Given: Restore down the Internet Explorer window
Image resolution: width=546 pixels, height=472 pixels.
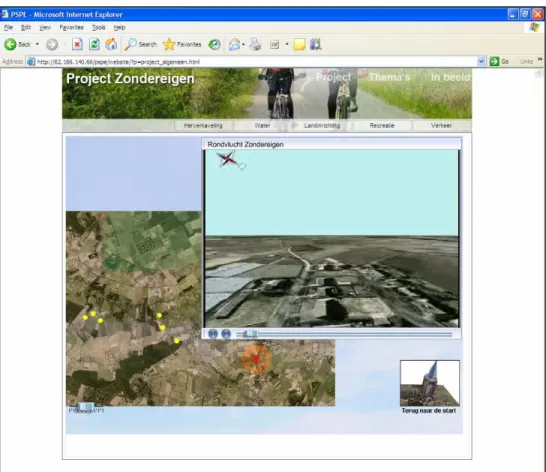Looking at the screenshot, I should point(525,14).
